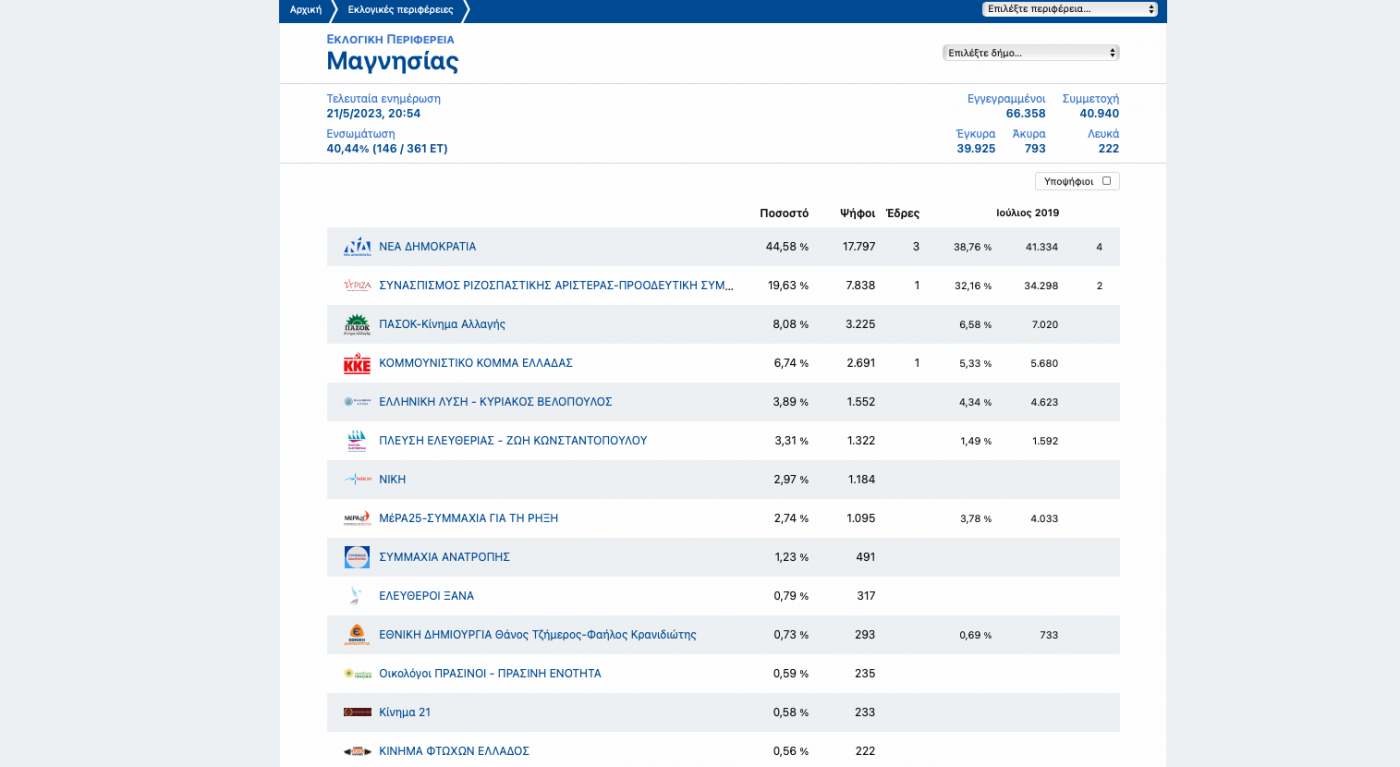Click the Συμμαχία Ανατροπής logo
Image resolution: width=1400 pixels, height=767 pixels.
tap(357, 557)
